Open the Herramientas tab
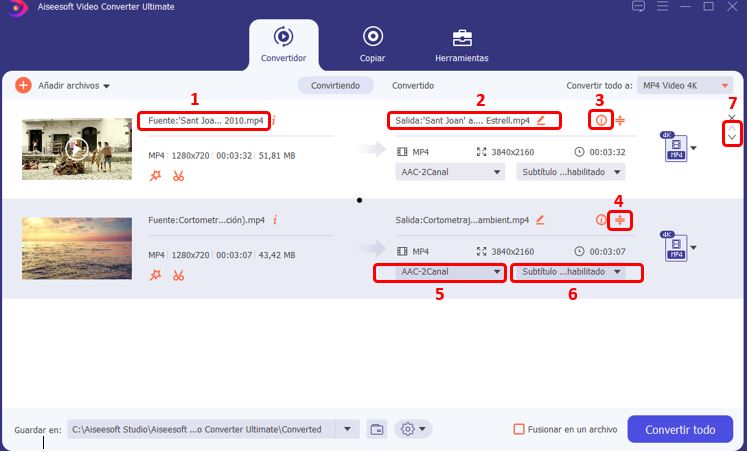Screen dimensions: 750x452 (x=462, y=44)
